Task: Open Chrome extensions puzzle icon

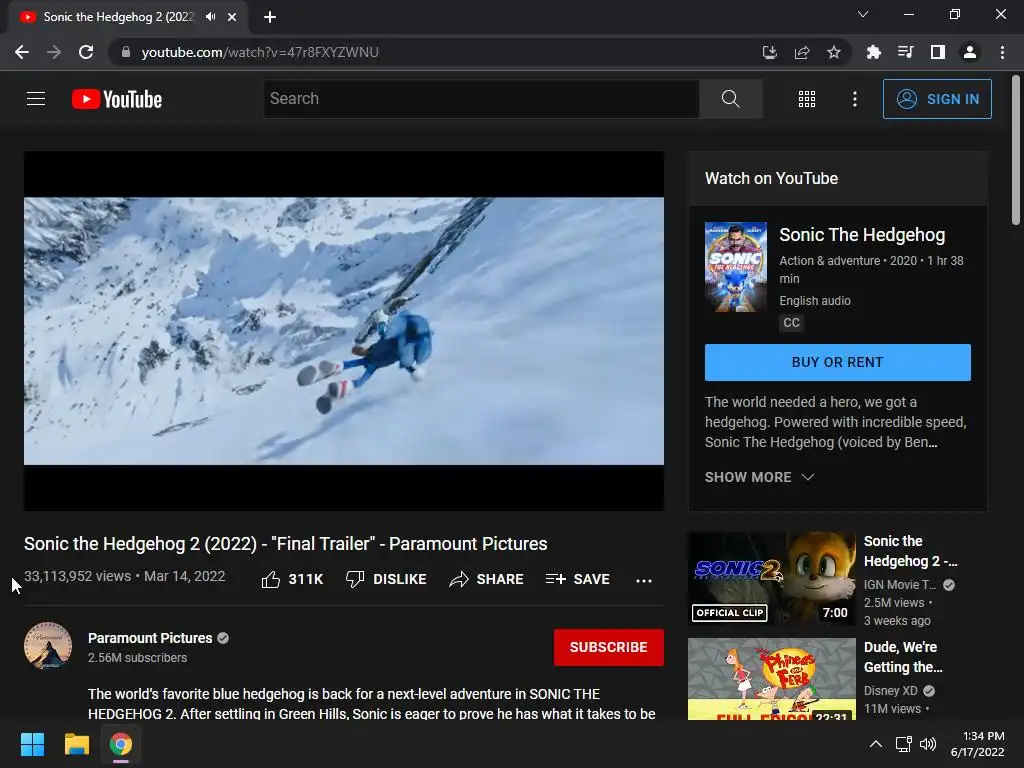Action: click(873, 52)
